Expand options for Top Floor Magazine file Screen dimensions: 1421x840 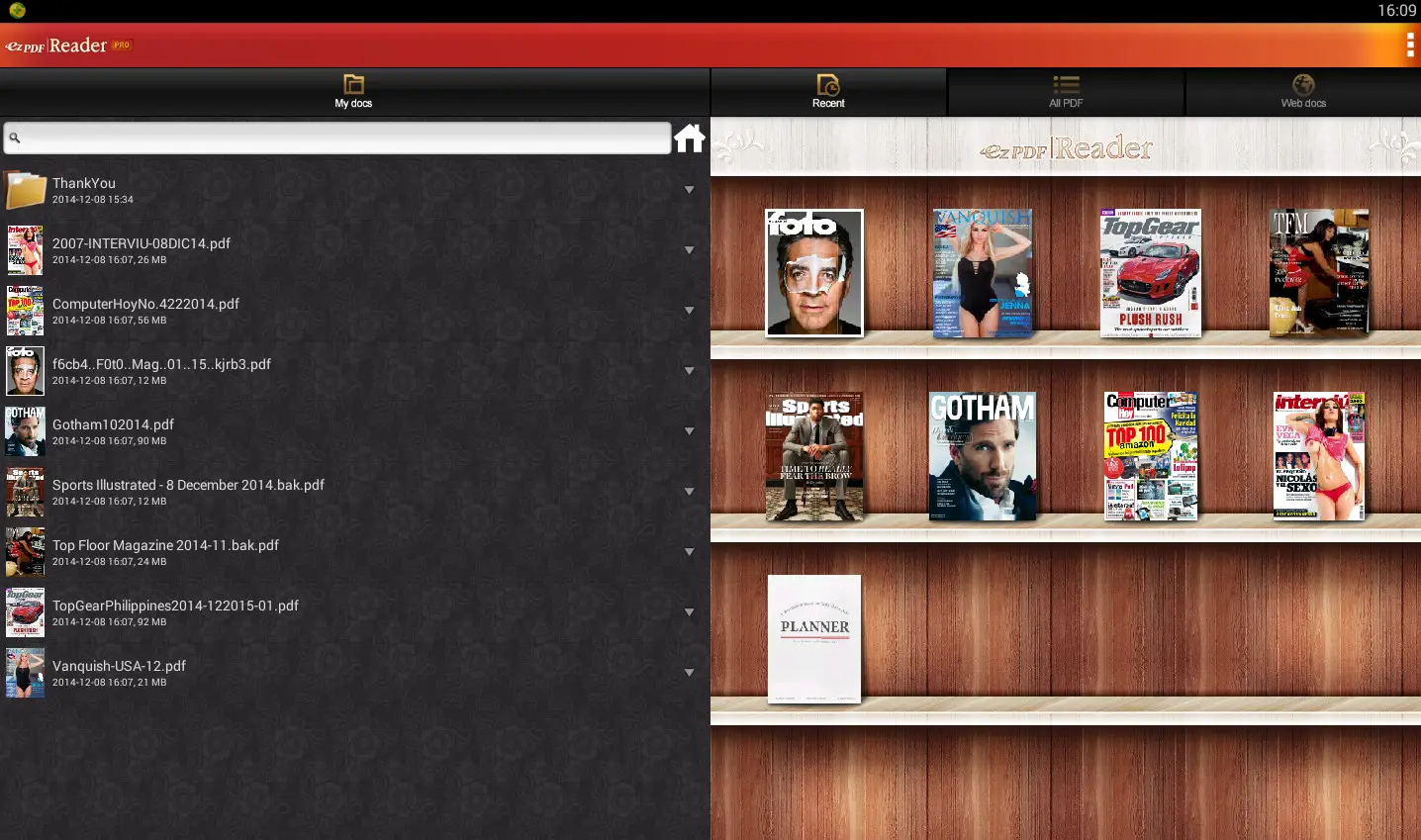(690, 552)
